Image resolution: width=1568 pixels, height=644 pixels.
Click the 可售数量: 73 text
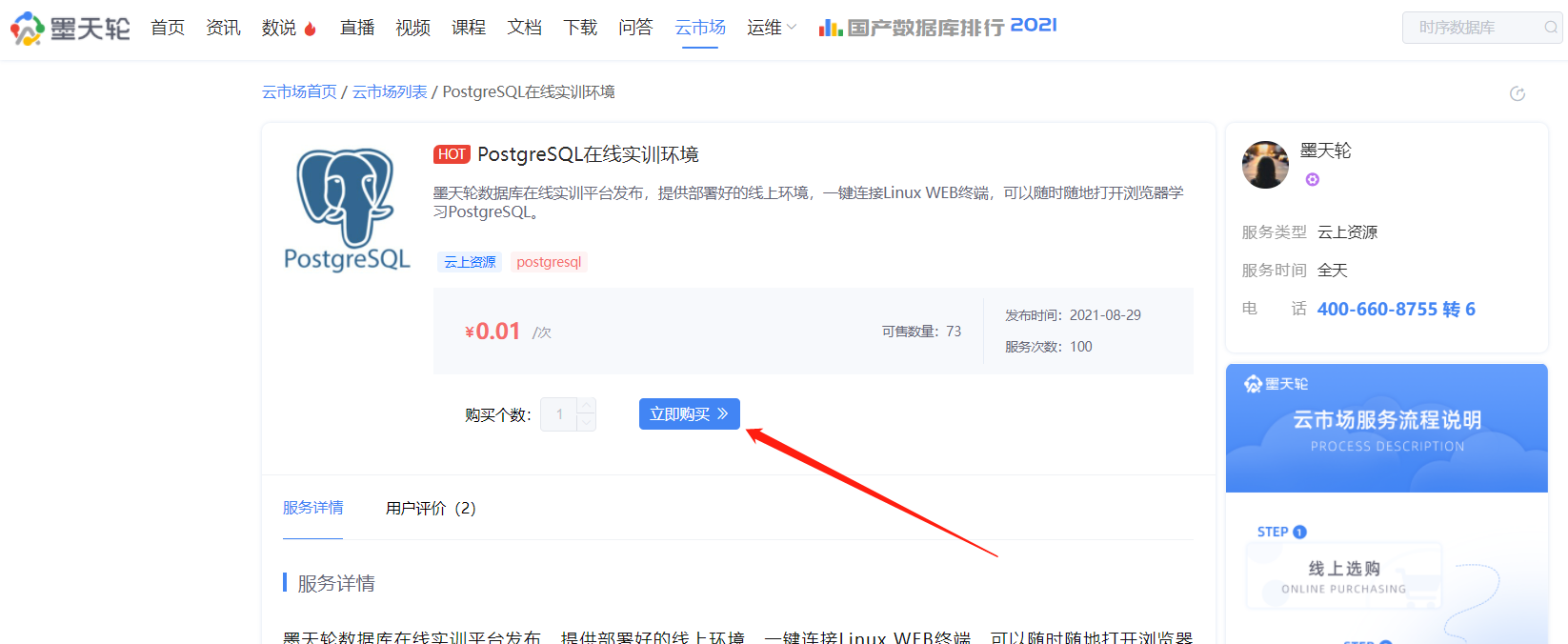tap(921, 332)
